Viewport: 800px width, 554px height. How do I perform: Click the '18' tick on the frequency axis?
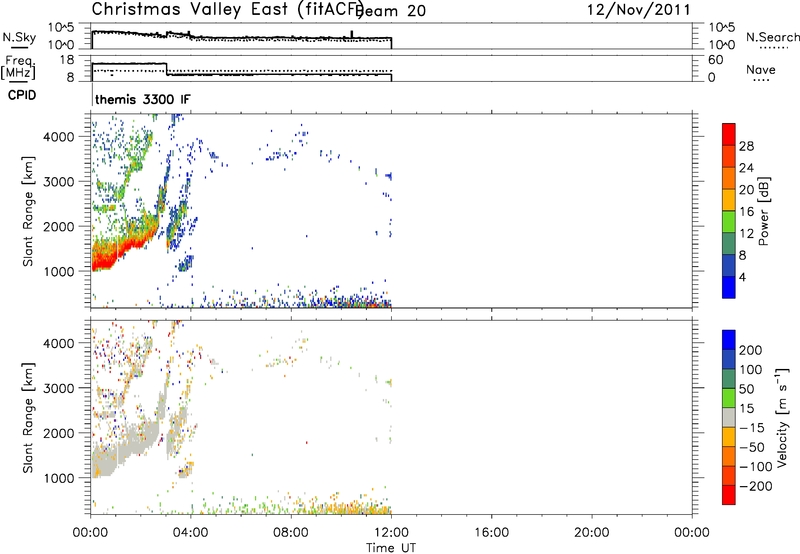pos(66,60)
